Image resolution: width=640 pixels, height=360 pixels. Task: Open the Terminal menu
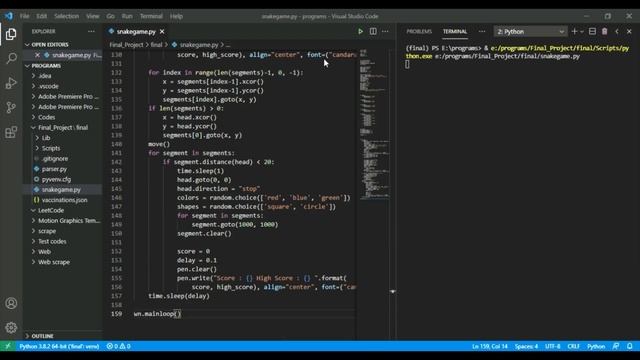point(151,16)
